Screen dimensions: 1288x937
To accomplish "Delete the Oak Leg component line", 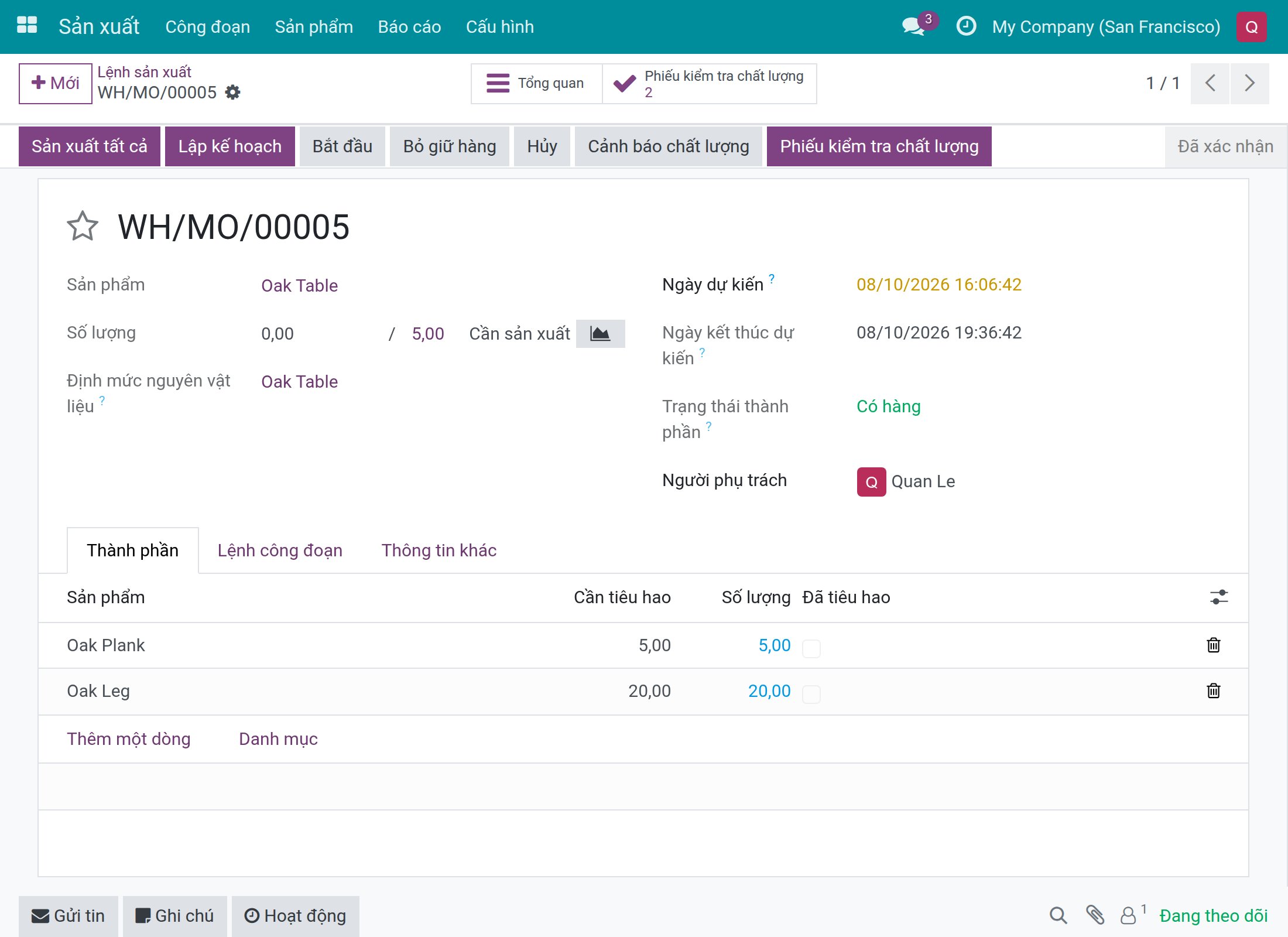I will 1214,690.
